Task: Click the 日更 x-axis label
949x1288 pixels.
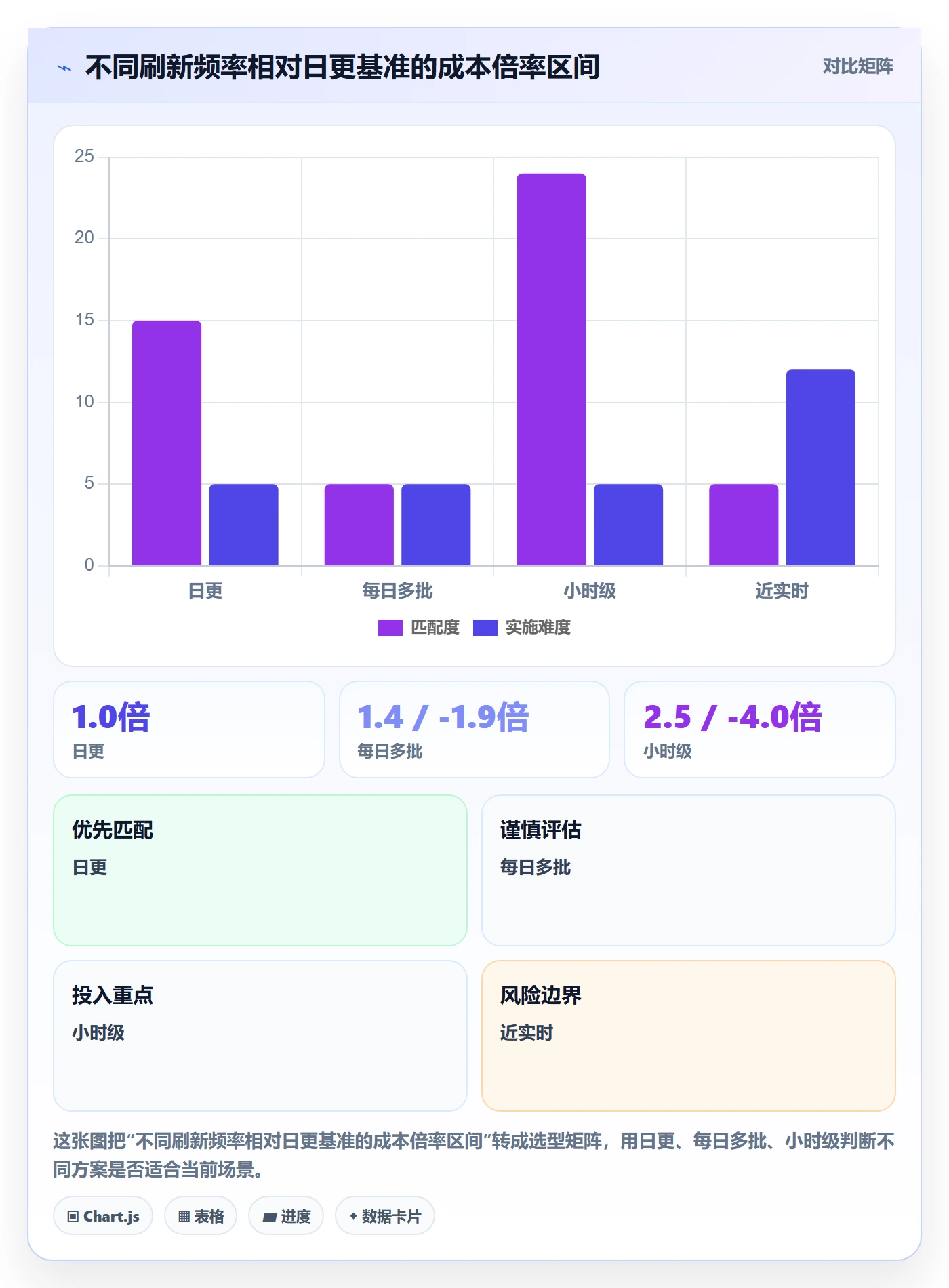Action: pos(205,591)
